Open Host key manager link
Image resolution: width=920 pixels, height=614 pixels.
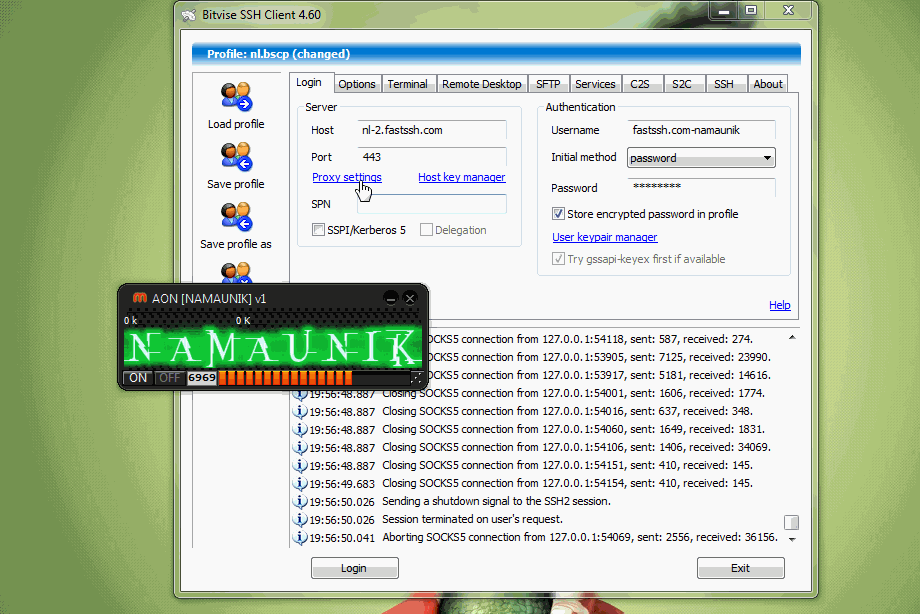click(462, 177)
